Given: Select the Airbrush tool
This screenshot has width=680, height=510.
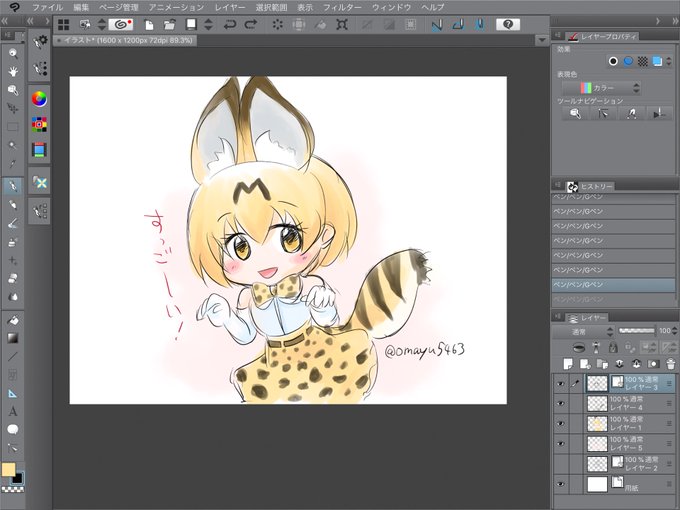Looking at the screenshot, I should pyautogui.click(x=13, y=242).
